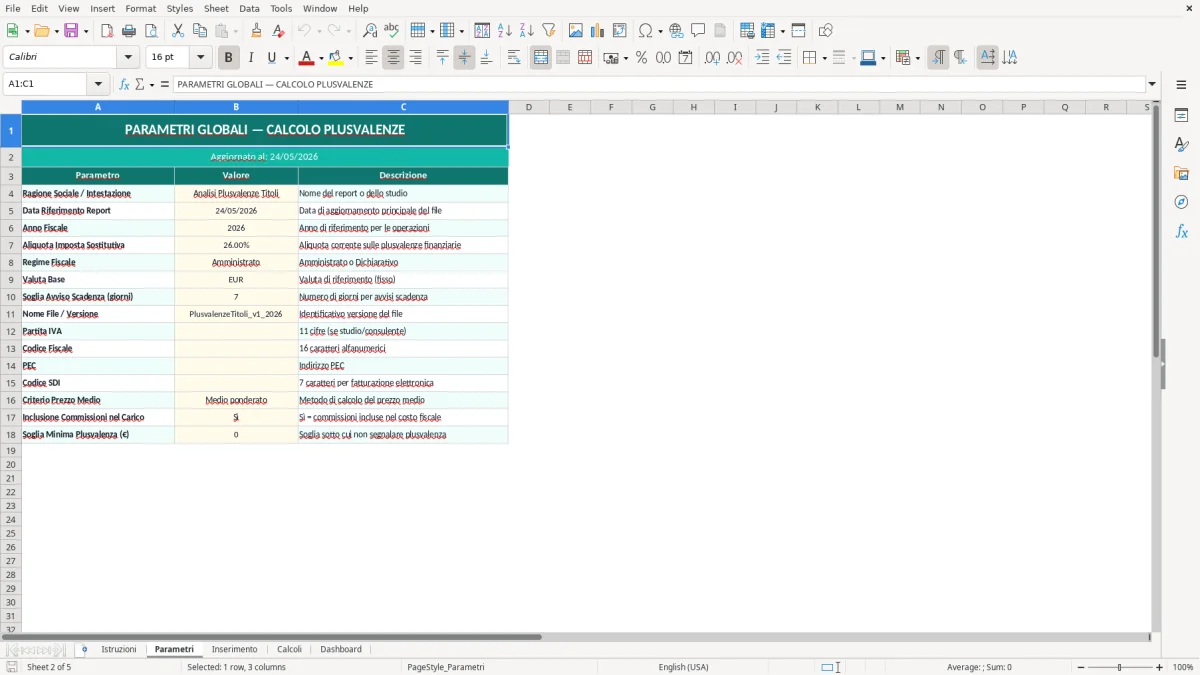This screenshot has width=1200, height=675.
Task: Insert a comment
Action: tap(698, 31)
